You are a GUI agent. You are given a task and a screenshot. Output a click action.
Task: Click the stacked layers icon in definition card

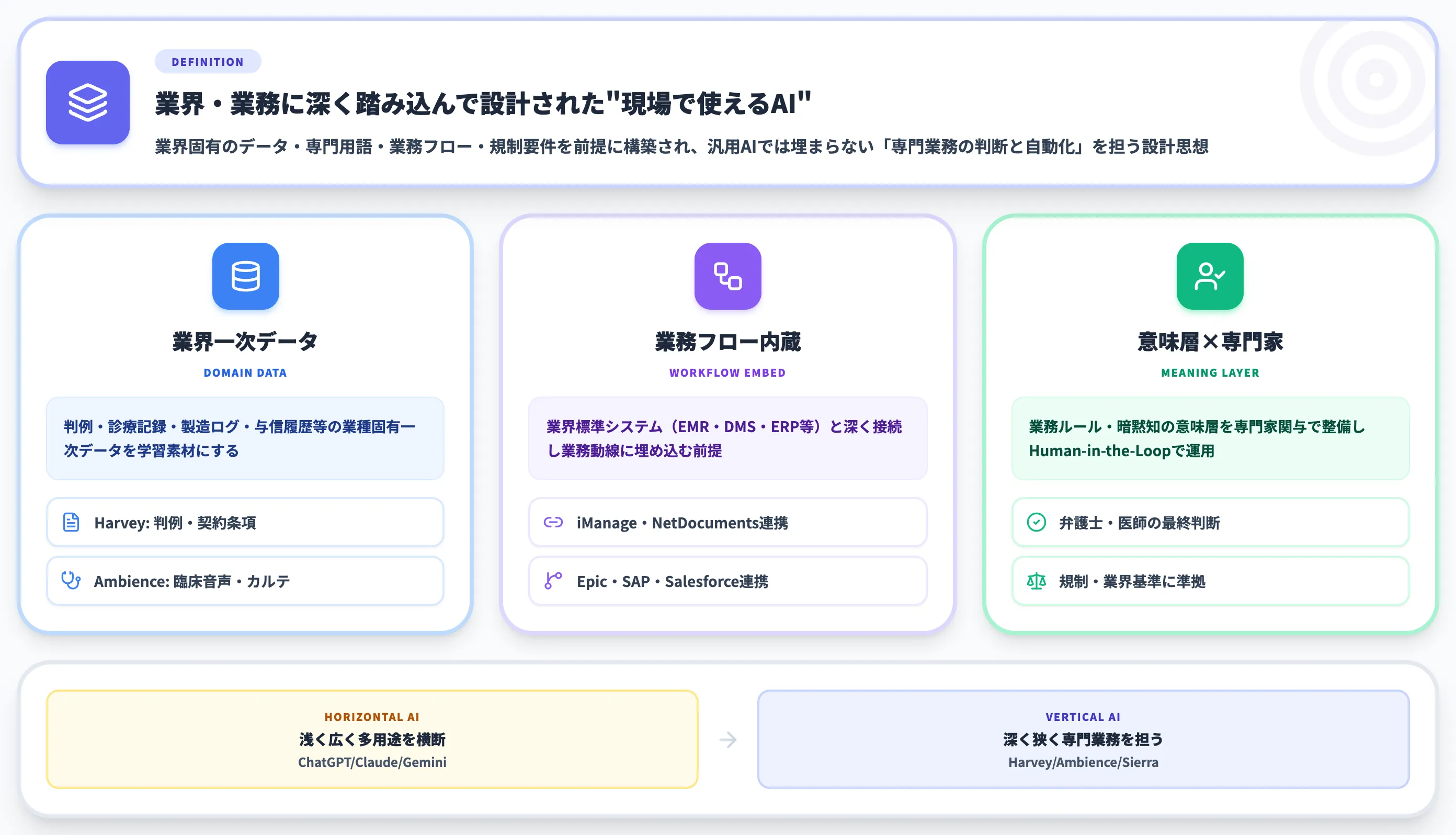[x=88, y=103]
